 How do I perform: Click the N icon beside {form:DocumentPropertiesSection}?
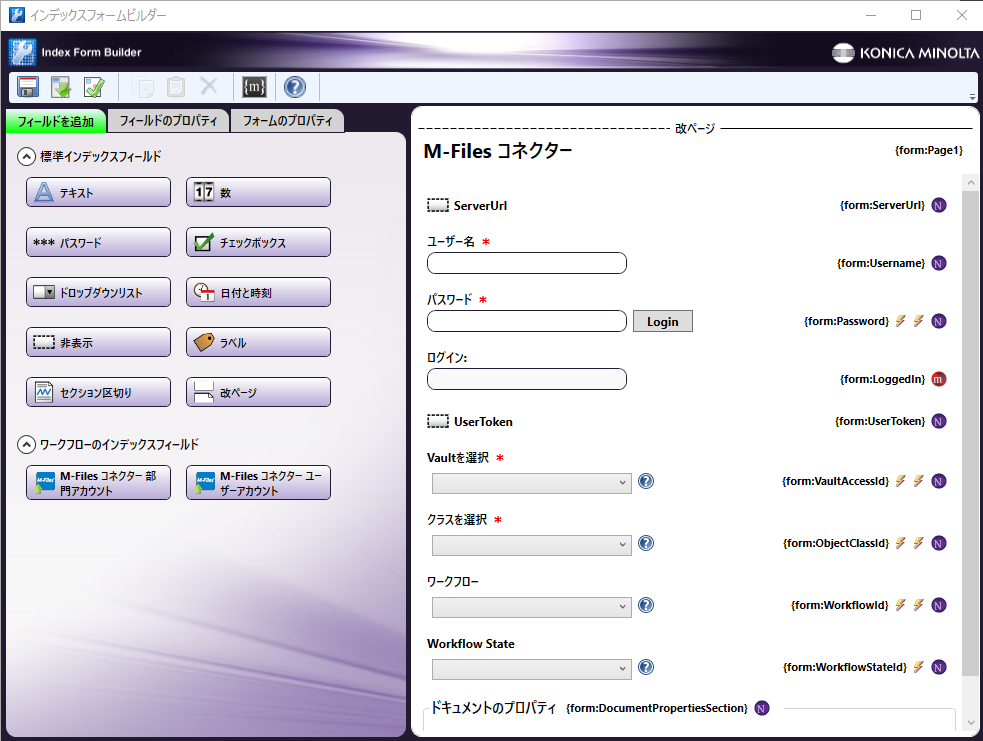(762, 708)
